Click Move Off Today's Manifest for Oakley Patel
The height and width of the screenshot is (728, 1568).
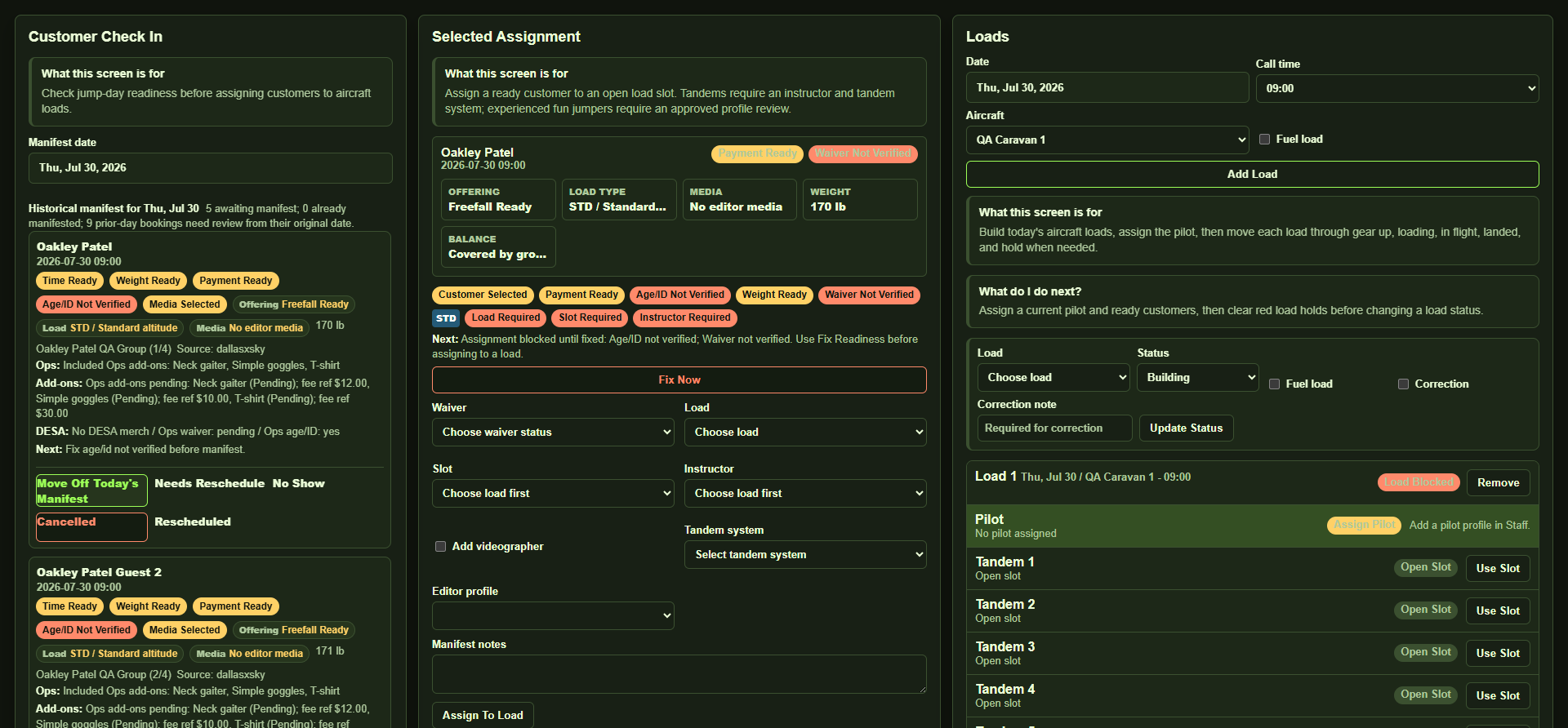(91, 491)
